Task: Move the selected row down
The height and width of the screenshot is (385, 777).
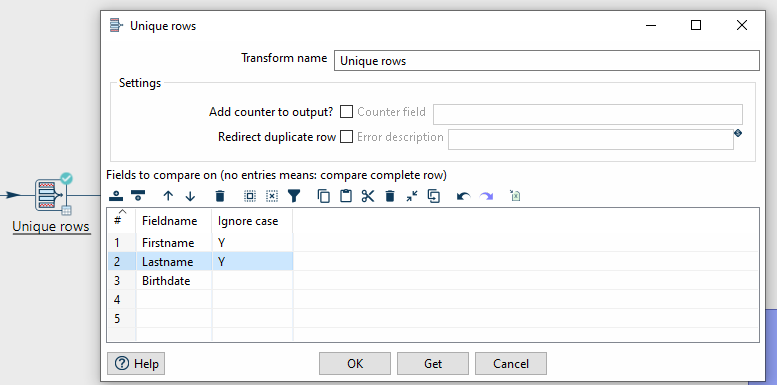Action: coord(190,196)
